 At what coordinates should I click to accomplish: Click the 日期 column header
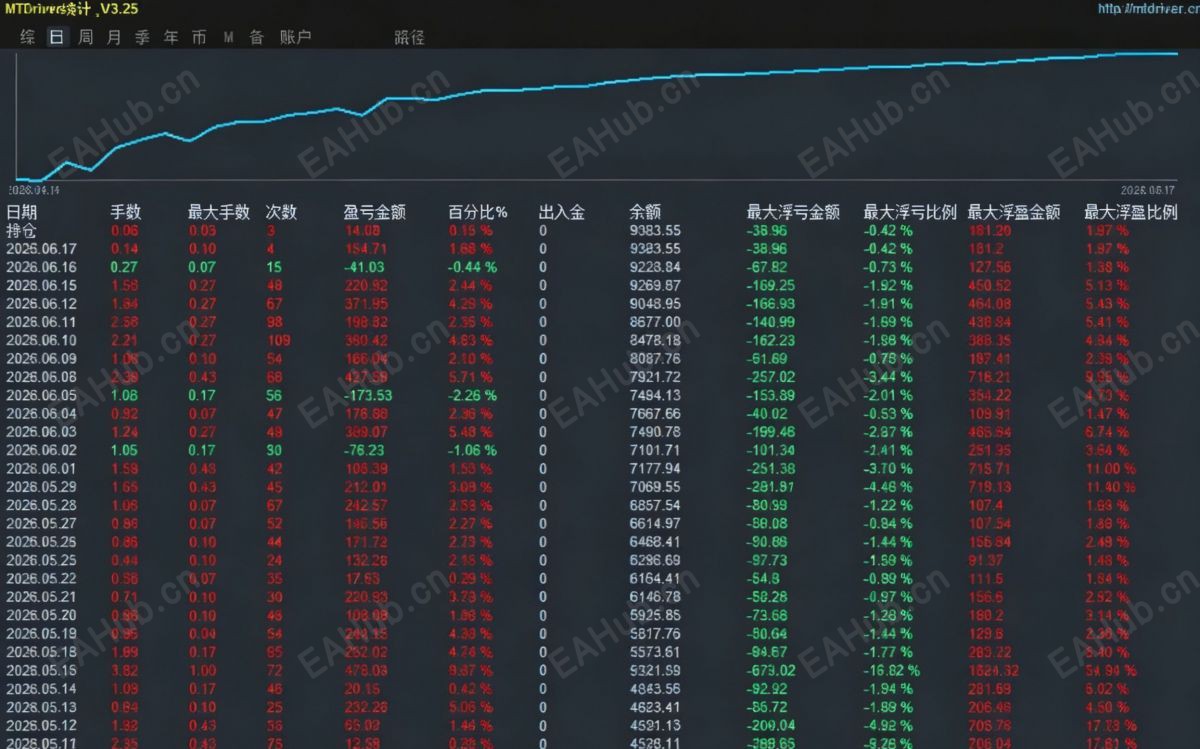pyautogui.click(x=22, y=212)
